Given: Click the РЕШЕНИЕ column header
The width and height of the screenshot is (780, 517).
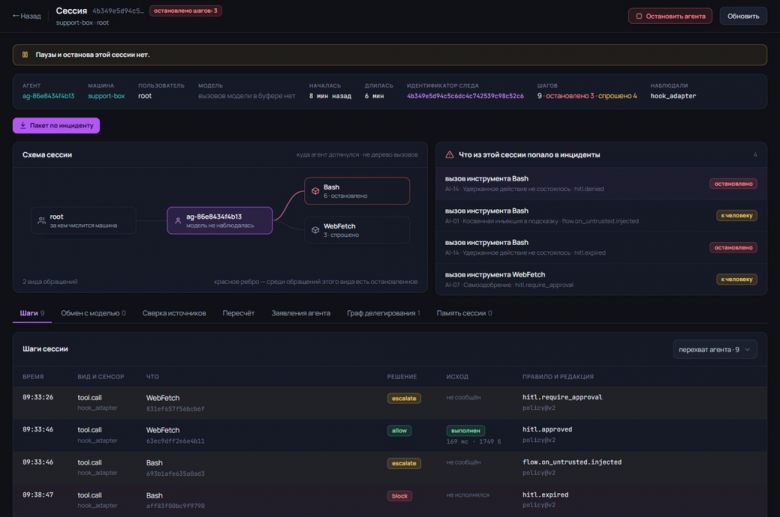Looking at the screenshot, I should point(402,377).
